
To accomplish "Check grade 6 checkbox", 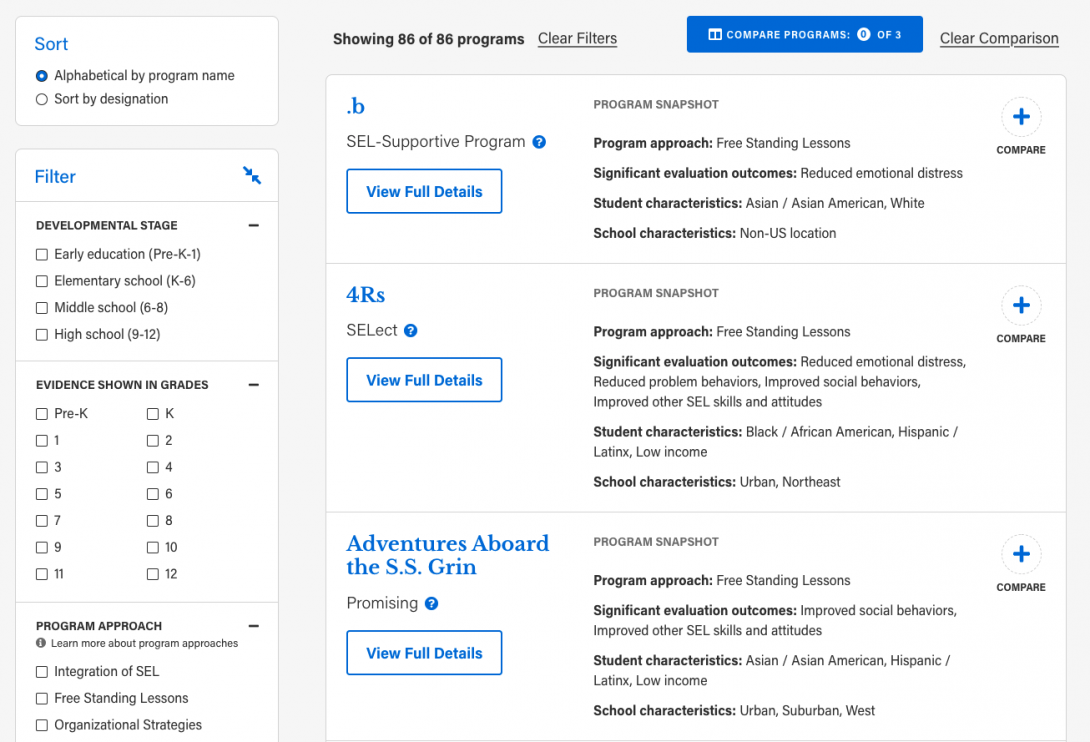I will pos(153,494).
